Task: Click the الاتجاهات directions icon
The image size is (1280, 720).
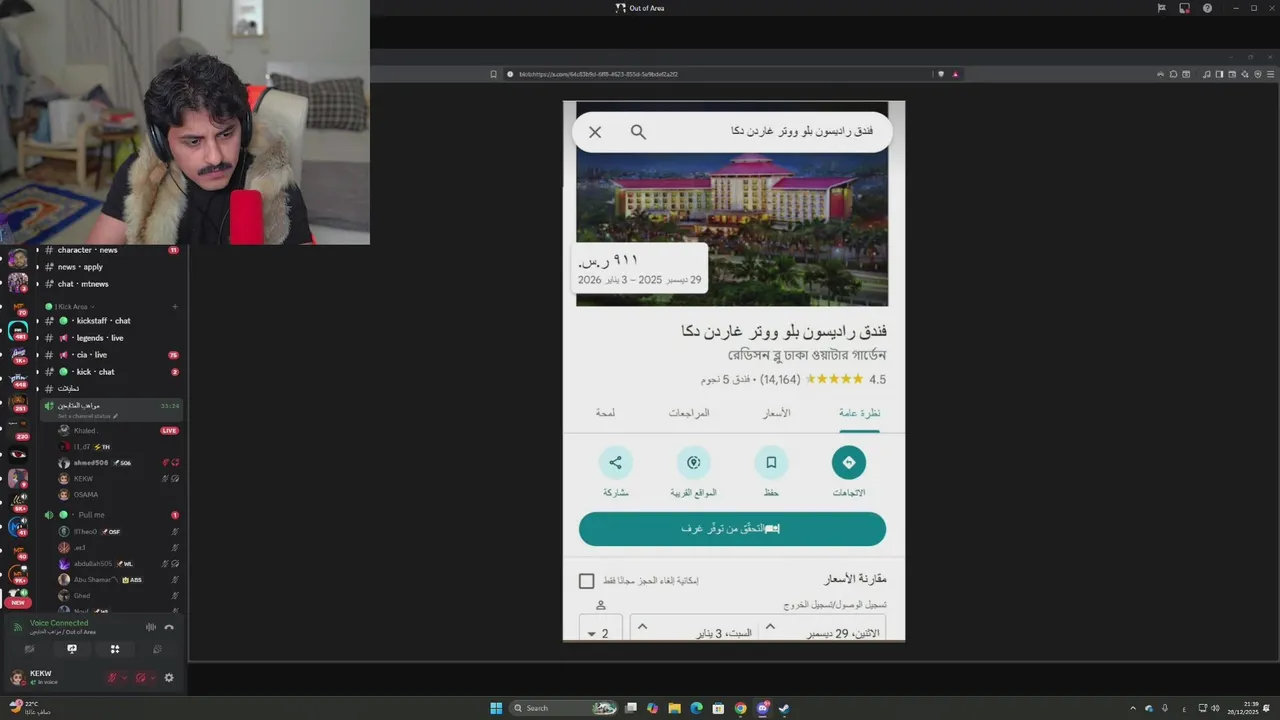Action: [849, 463]
